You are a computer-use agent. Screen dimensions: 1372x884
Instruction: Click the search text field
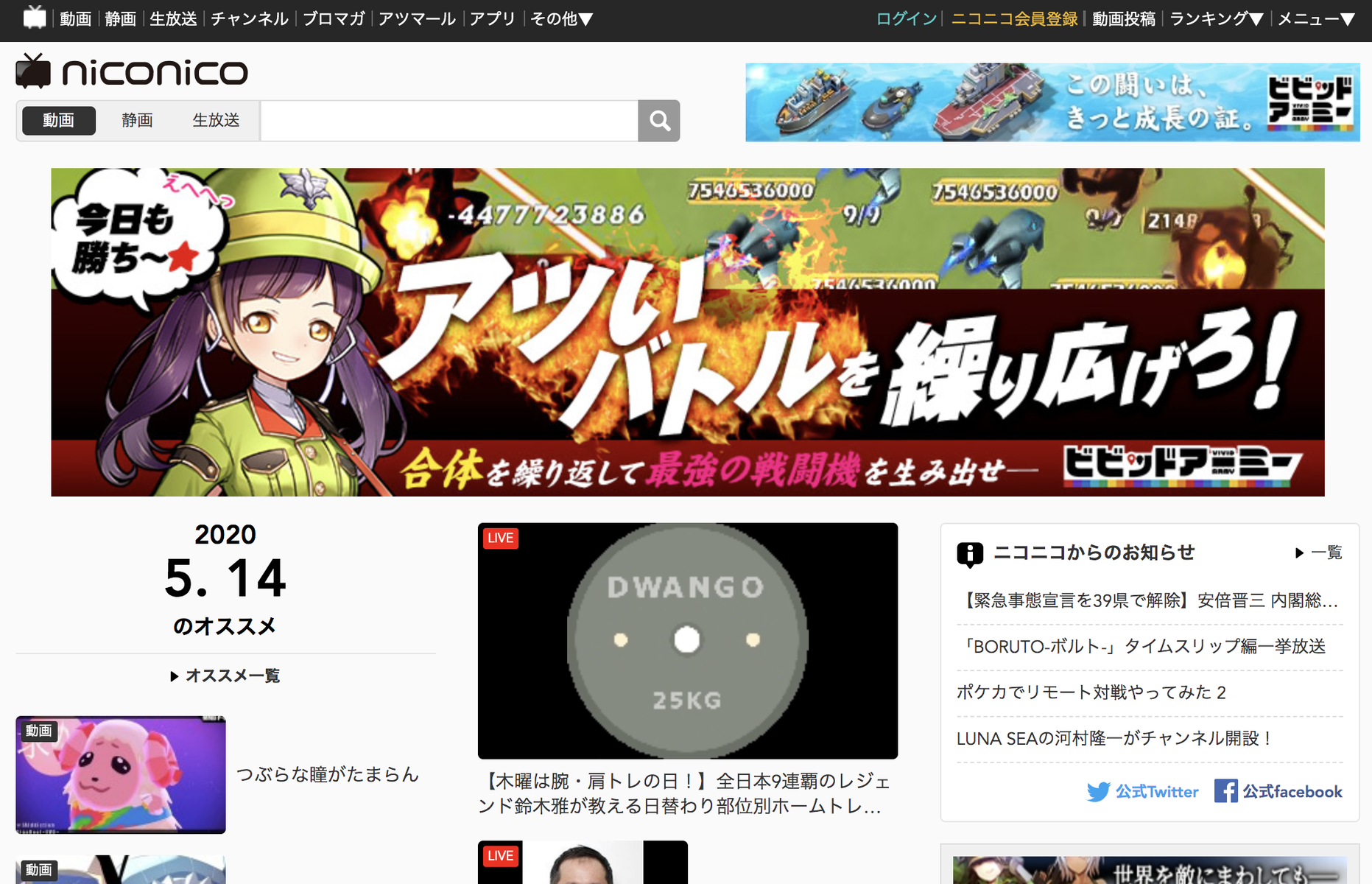coord(449,120)
